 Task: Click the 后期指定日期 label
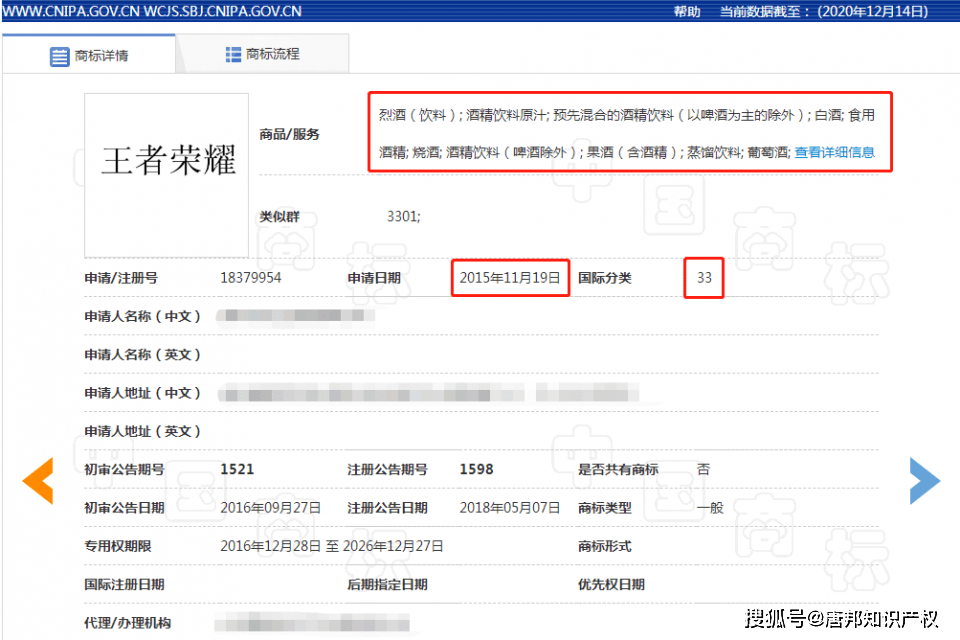pos(388,584)
